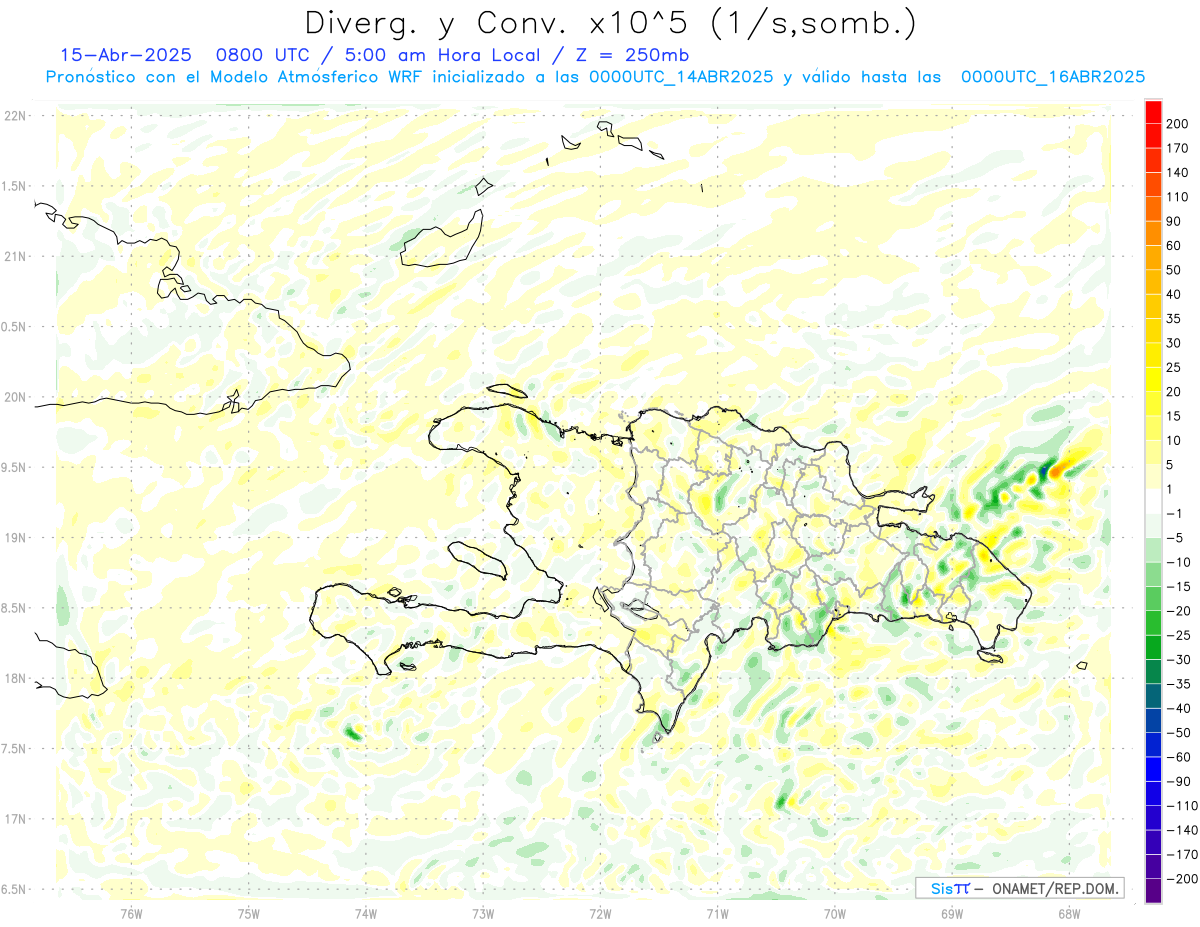Click the colorbar value '110'

(x=1177, y=197)
